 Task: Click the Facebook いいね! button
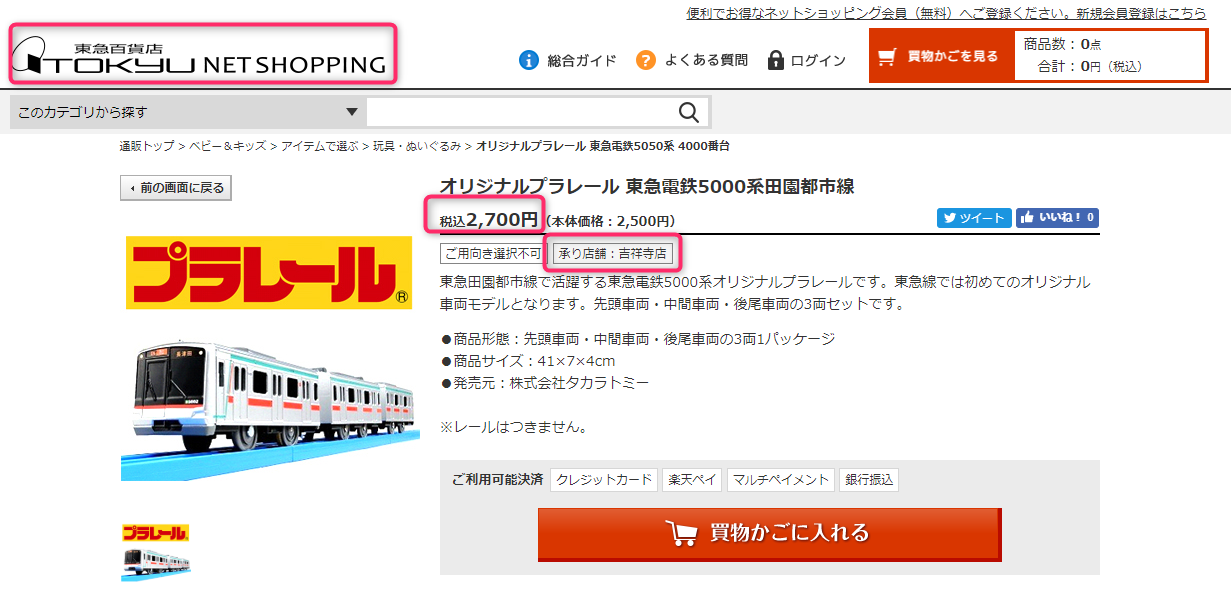(1058, 217)
